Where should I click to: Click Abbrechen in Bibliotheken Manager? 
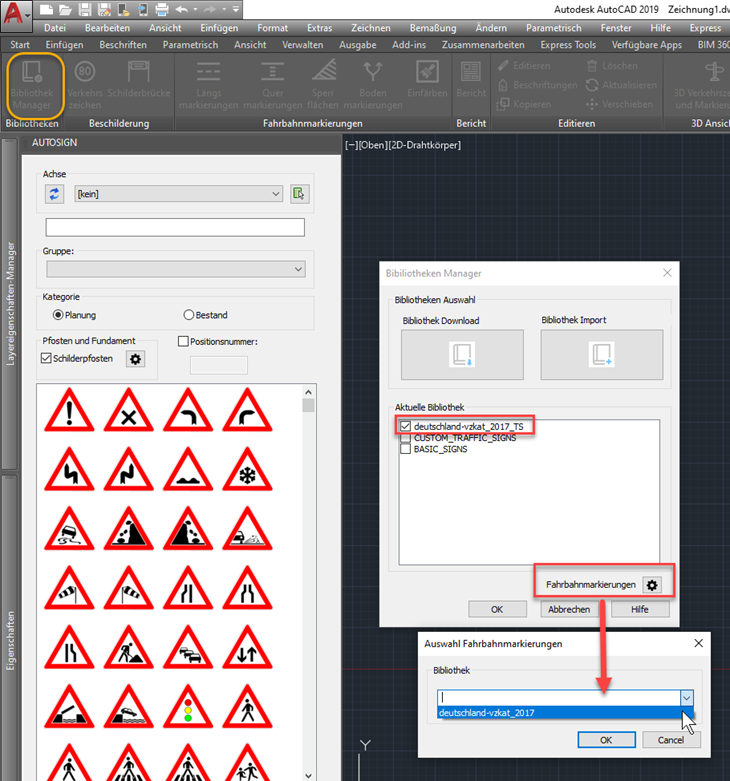(569, 609)
